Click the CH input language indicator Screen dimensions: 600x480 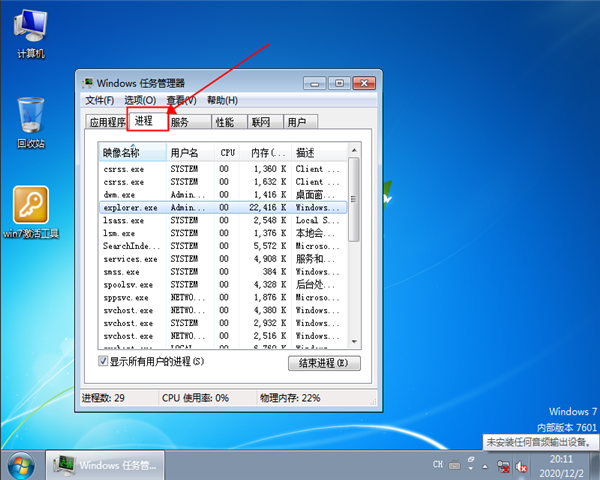tap(438, 465)
